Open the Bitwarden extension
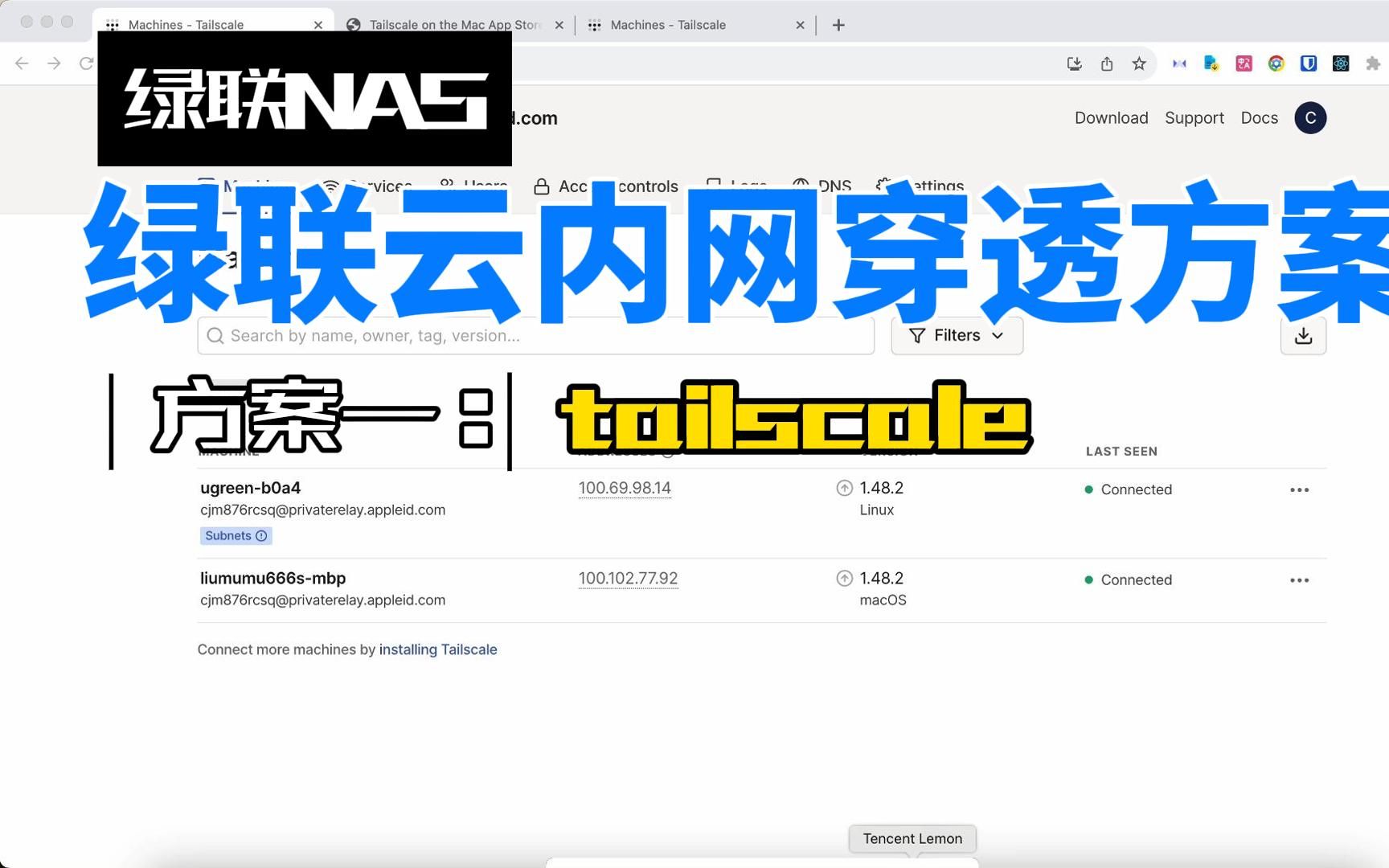This screenshot has height=868, width=1389. pyautogui.click(x=1309, y=63)
